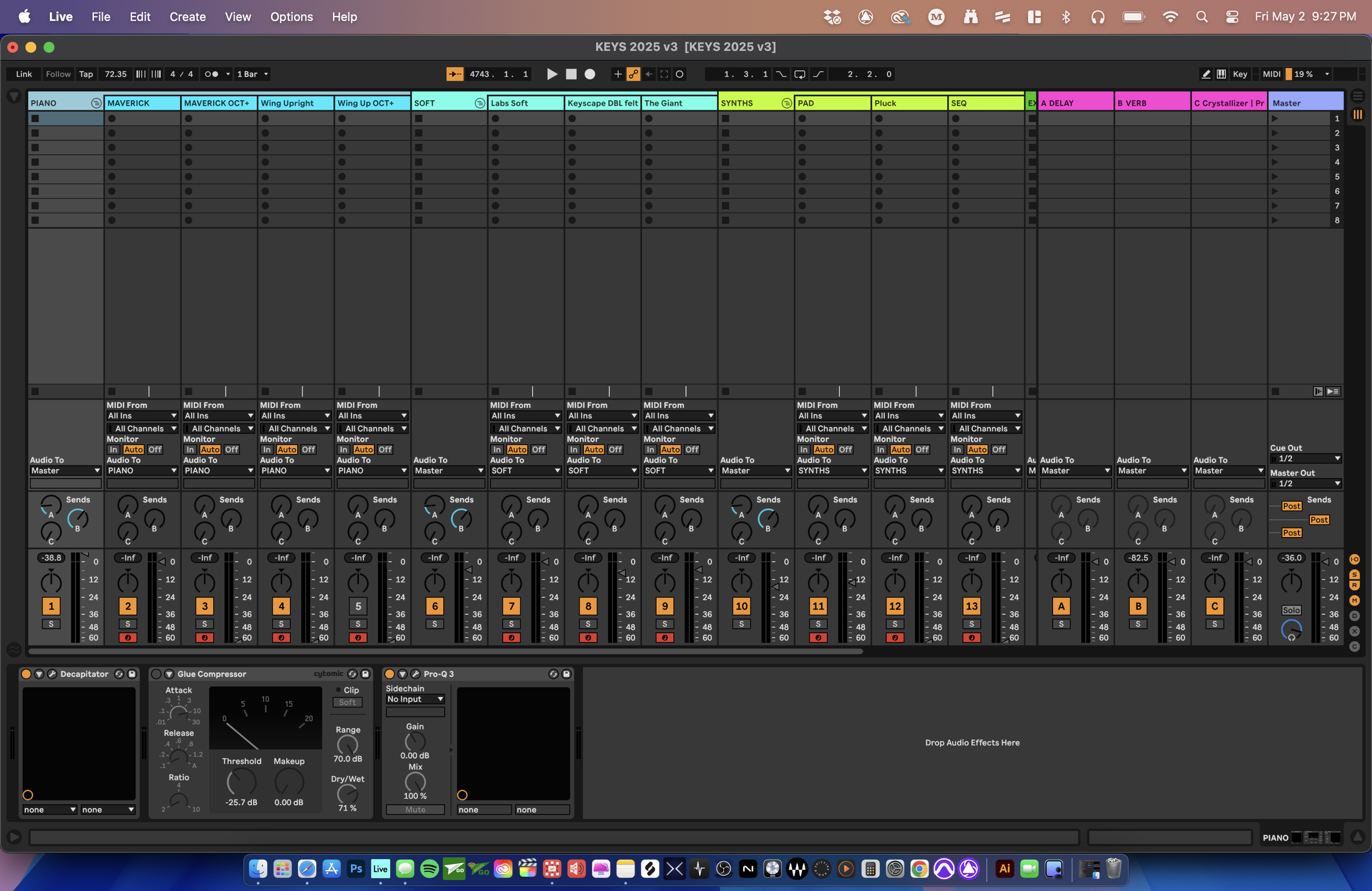Switch to Arrangement view via horizontal-lines icon
Image resolution: width=1372 pixels, height=891 pixels.
coord(1358,95)
